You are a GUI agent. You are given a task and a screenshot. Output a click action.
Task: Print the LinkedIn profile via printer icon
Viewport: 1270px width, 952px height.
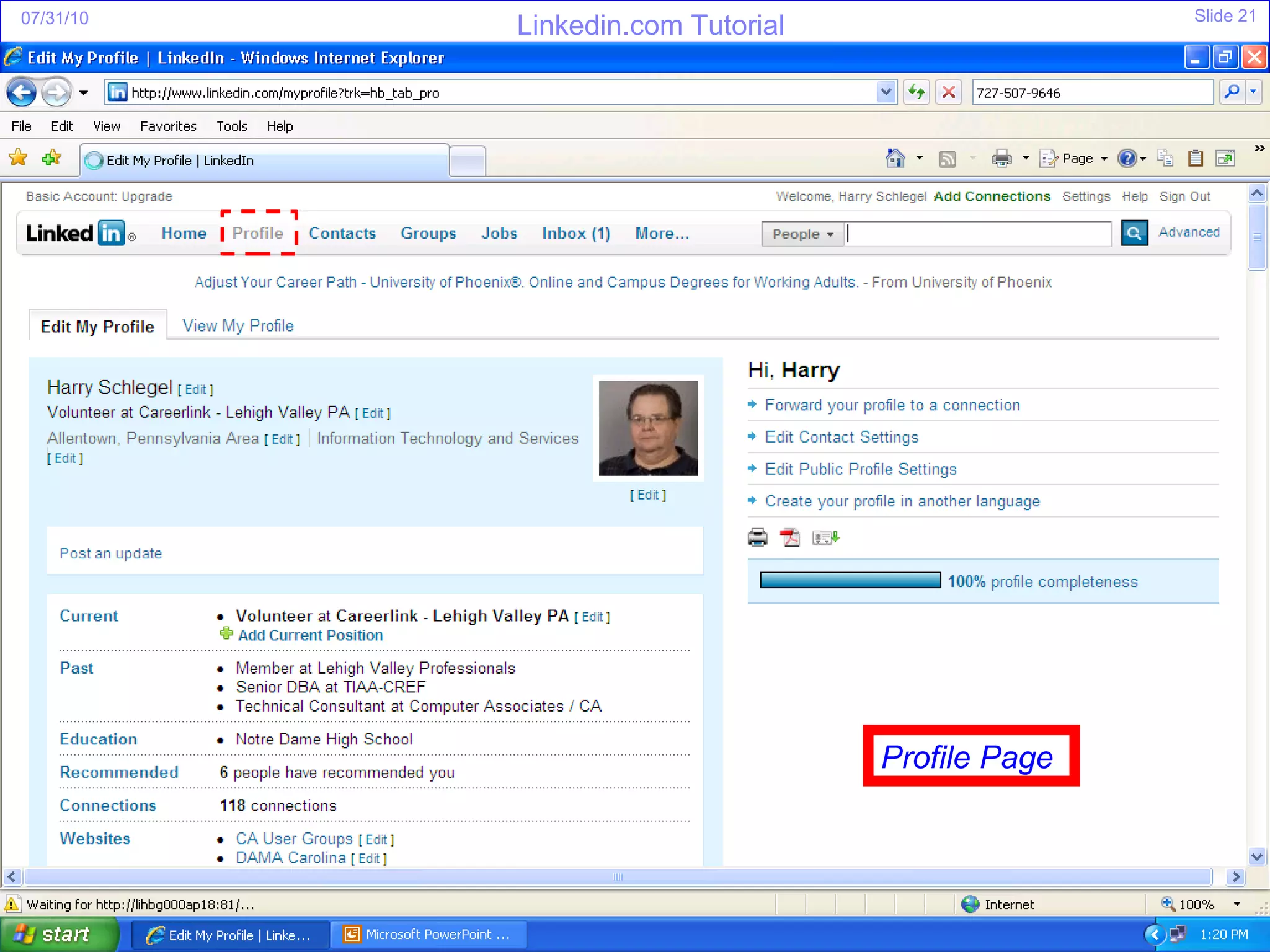tap(757, 537)
